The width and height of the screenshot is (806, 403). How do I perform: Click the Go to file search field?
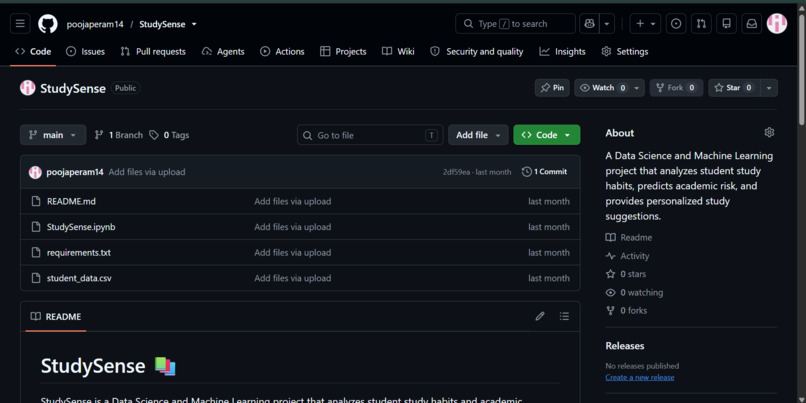pyautogui.click(x=370, y=135)
